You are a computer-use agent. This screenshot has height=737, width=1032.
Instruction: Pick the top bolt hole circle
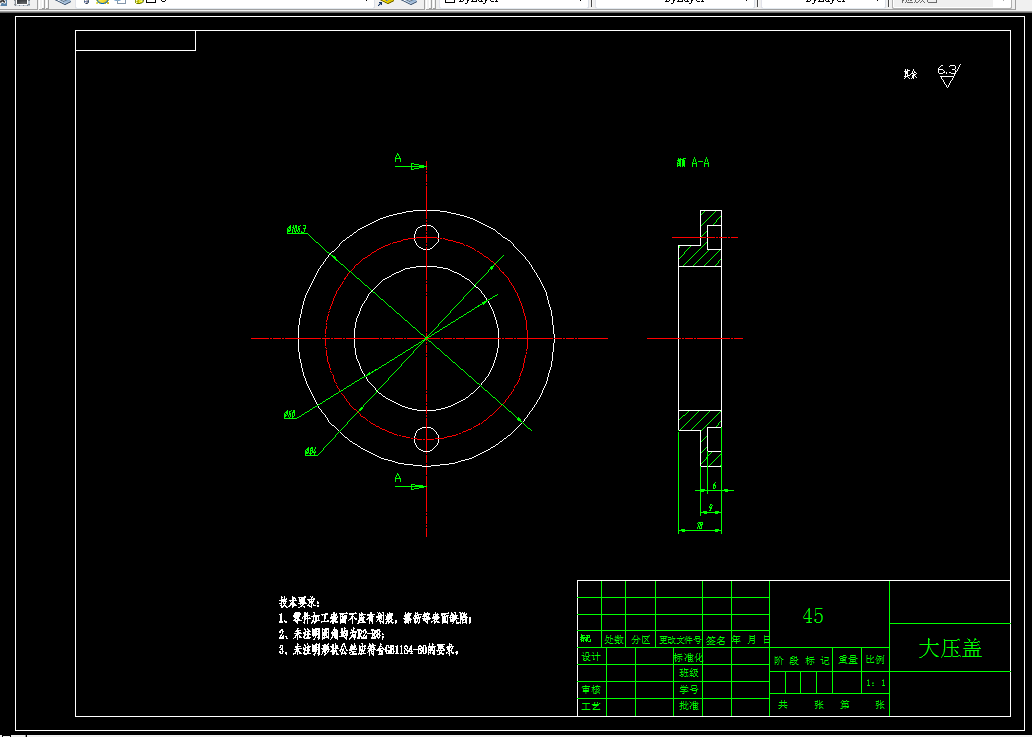[426, 237]
